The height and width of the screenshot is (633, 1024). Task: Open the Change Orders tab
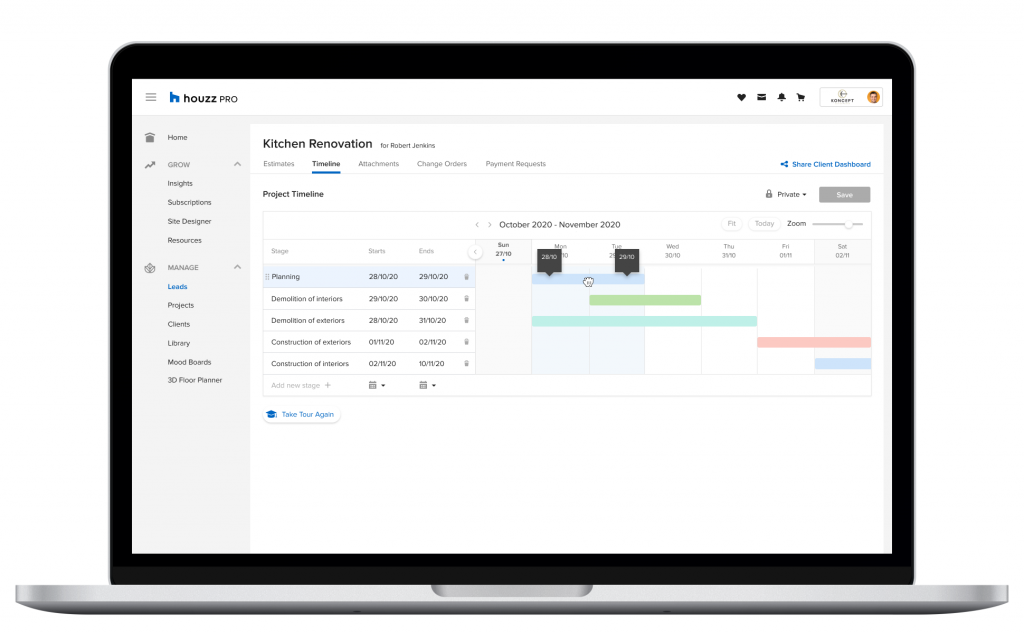point(442,163)
